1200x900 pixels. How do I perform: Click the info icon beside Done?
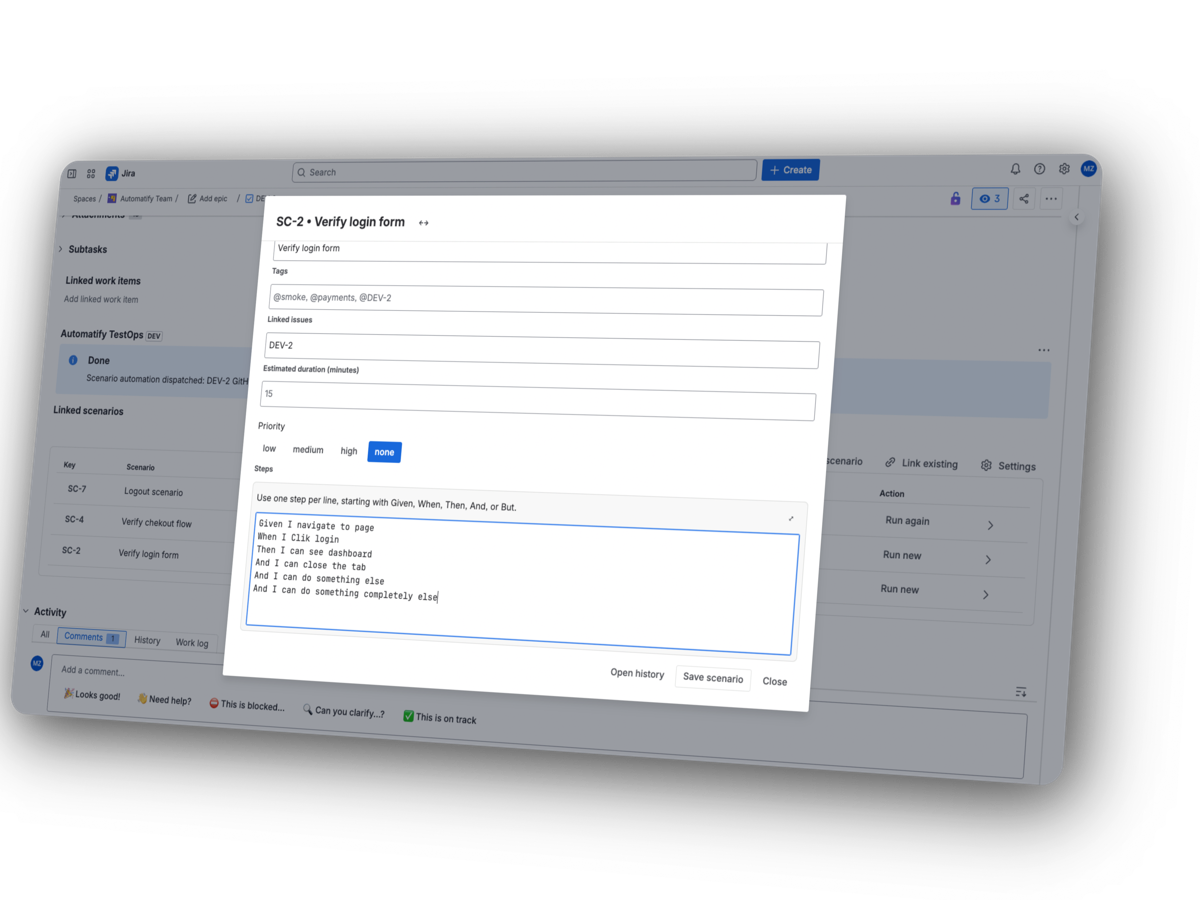click(x=73, y=360)
